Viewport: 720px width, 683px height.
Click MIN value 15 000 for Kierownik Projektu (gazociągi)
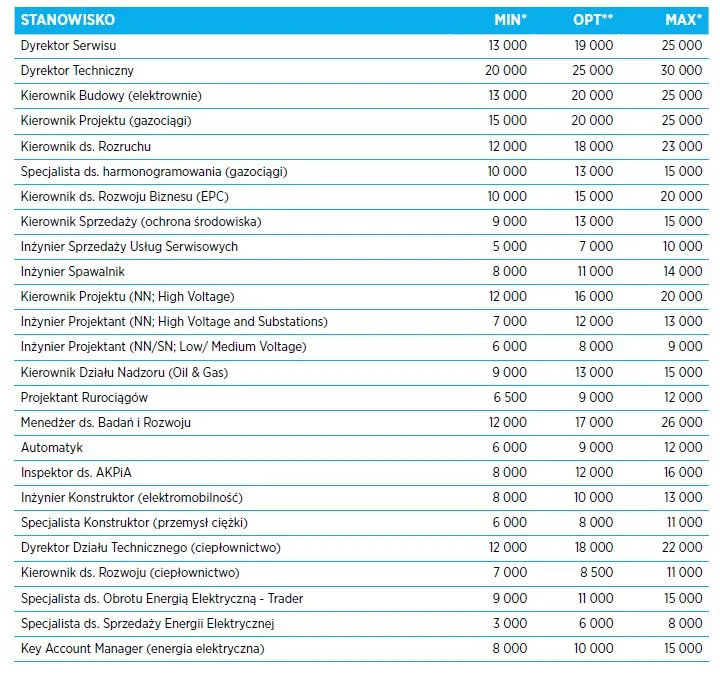[x=507, y=120]
